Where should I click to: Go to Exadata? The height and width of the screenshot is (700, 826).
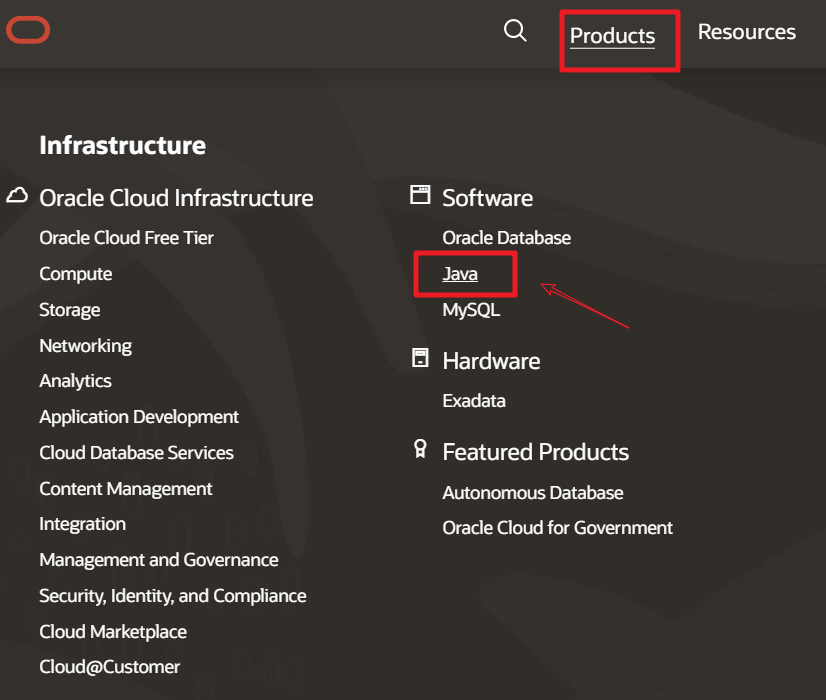[x=474, y=401]
